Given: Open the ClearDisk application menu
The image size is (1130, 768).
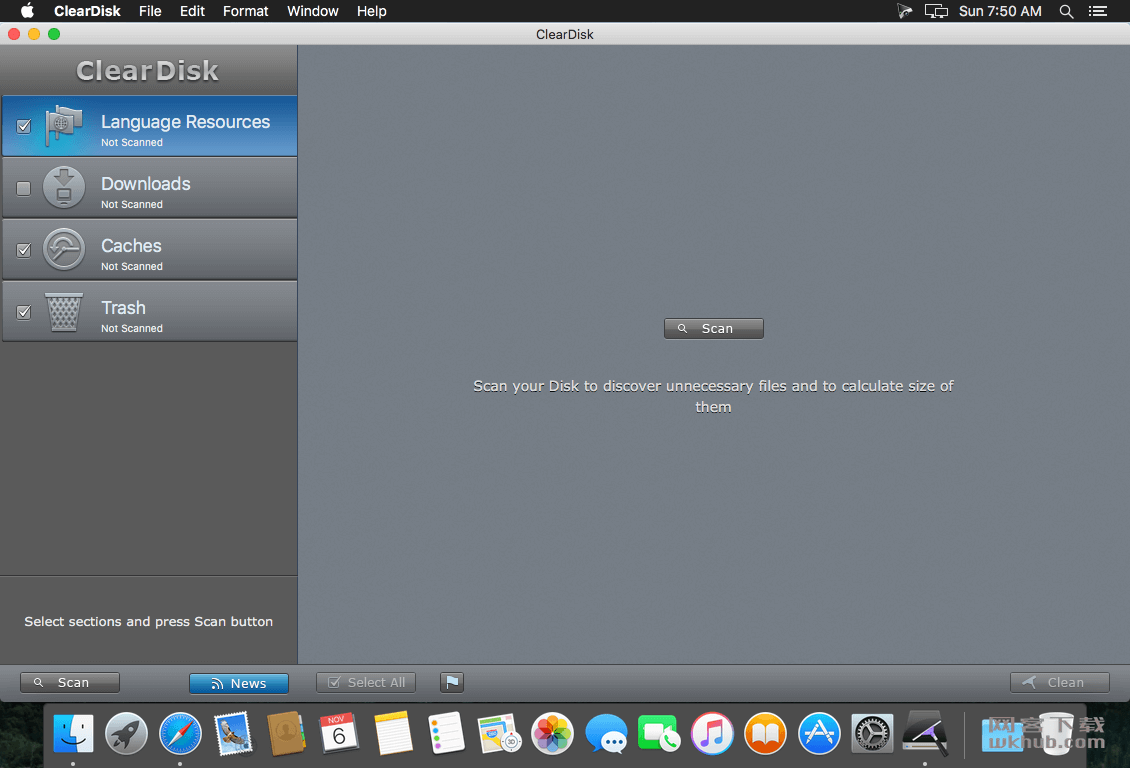Looking at the screenshot, I should pos(87,12).
